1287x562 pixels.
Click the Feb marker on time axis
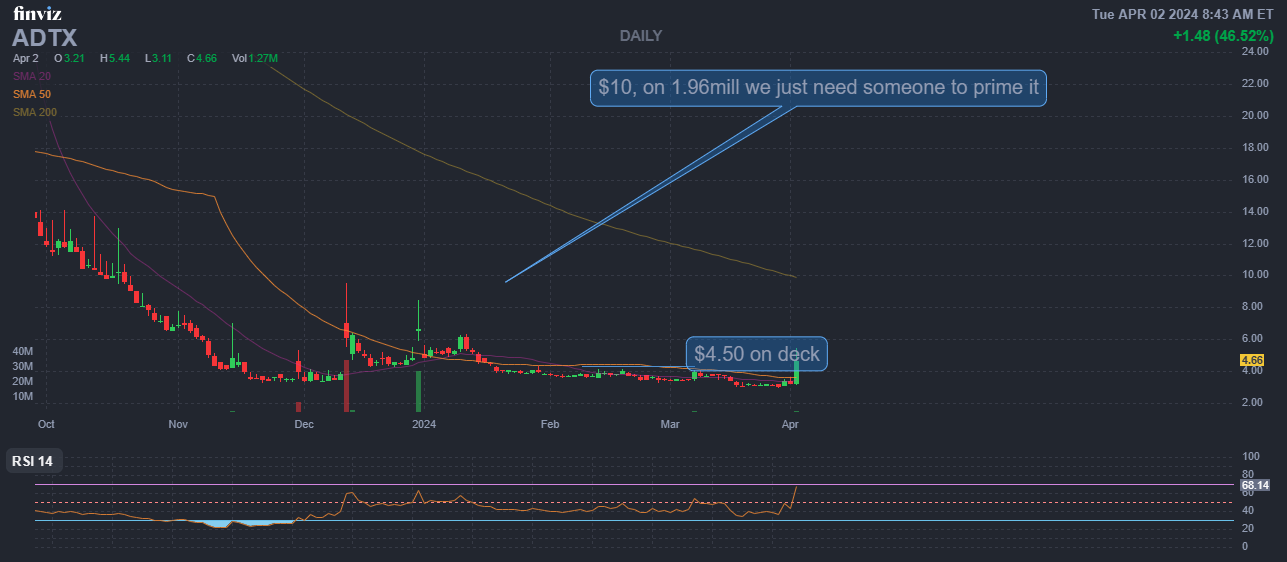[x=549, y=424]
